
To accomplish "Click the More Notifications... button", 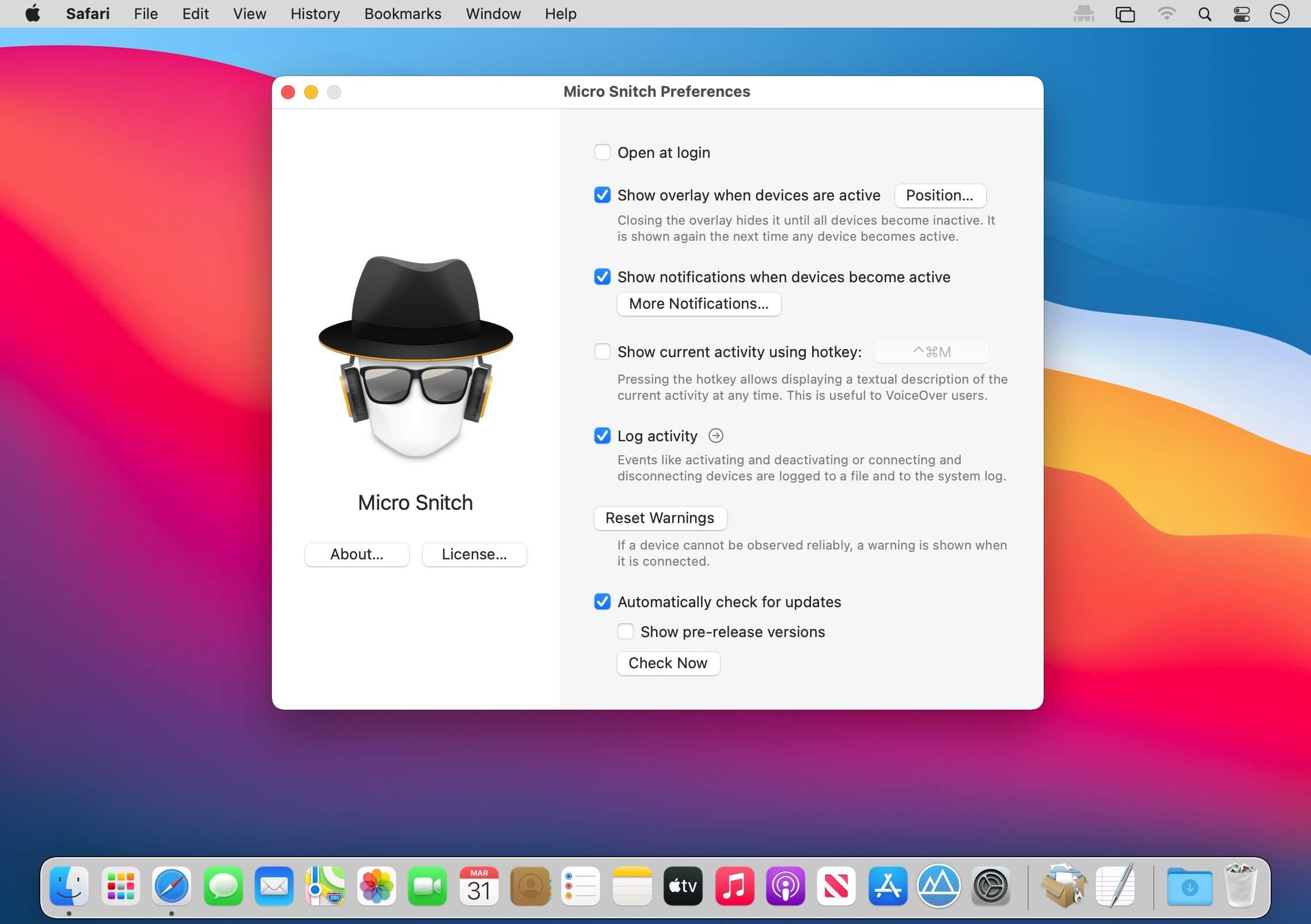I will tap(699, 304).
